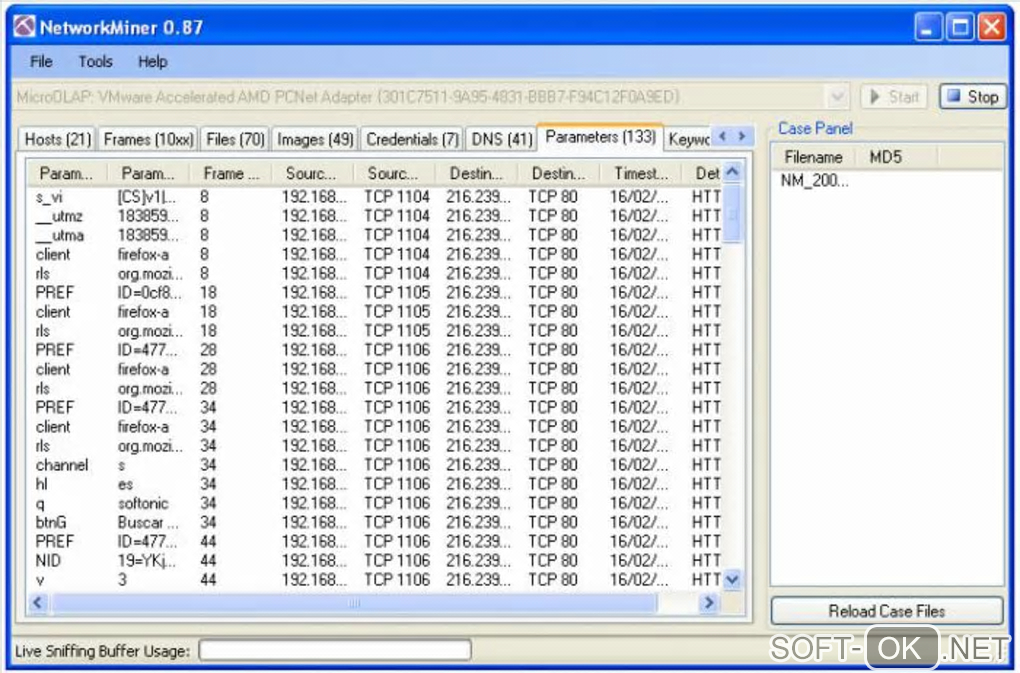Select the Parameters (133) tab

click(600, 137)
